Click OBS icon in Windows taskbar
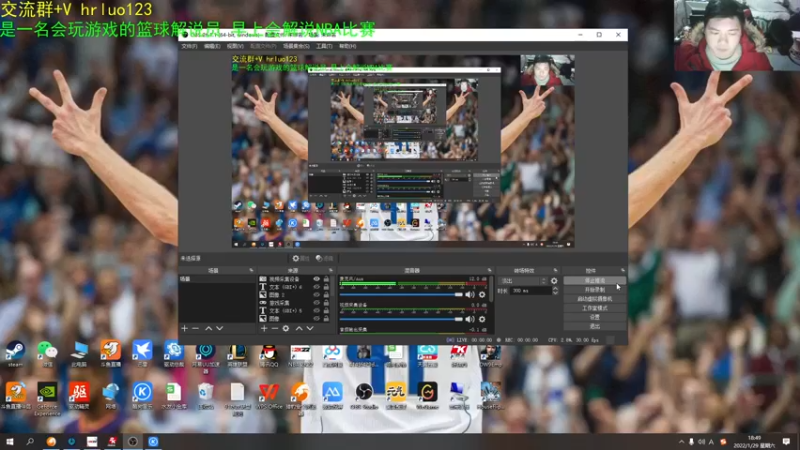 (x=133, y=442)
